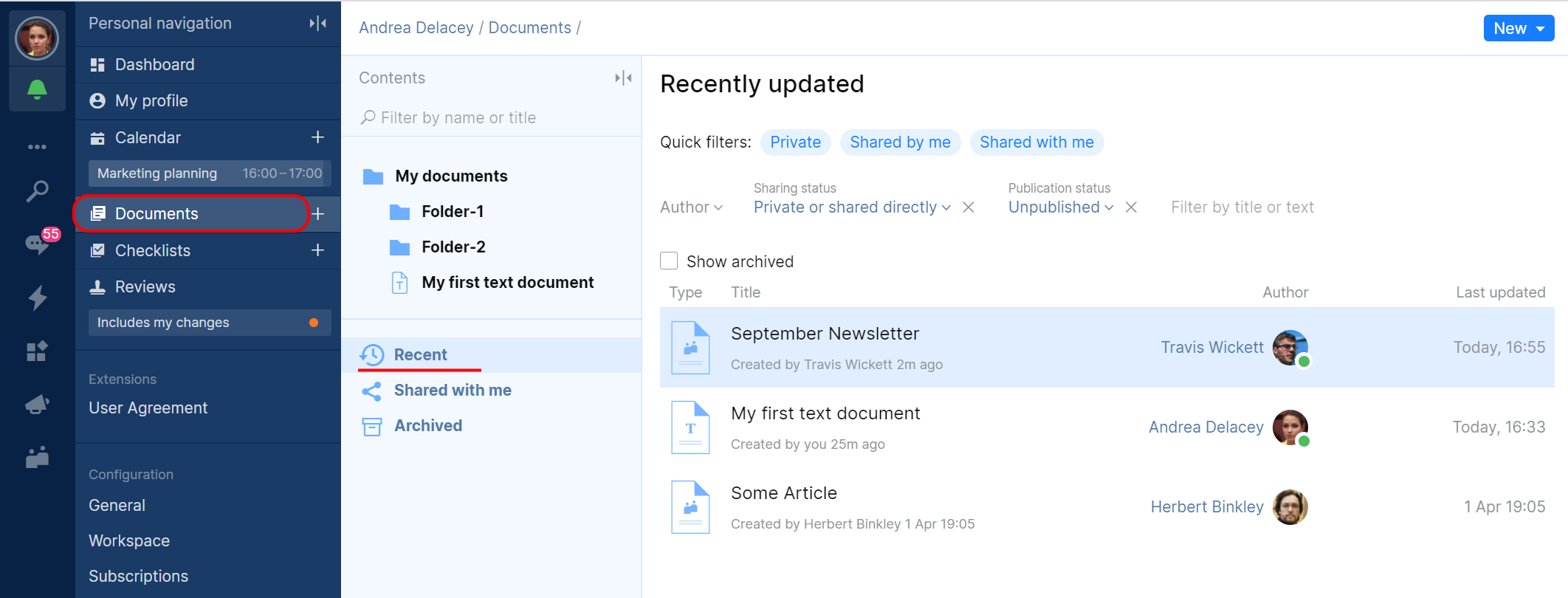Clear the Unpublished publication status filter
Image resolution: width=1568 pixels, height=598 pixels.
[1131, 207]
